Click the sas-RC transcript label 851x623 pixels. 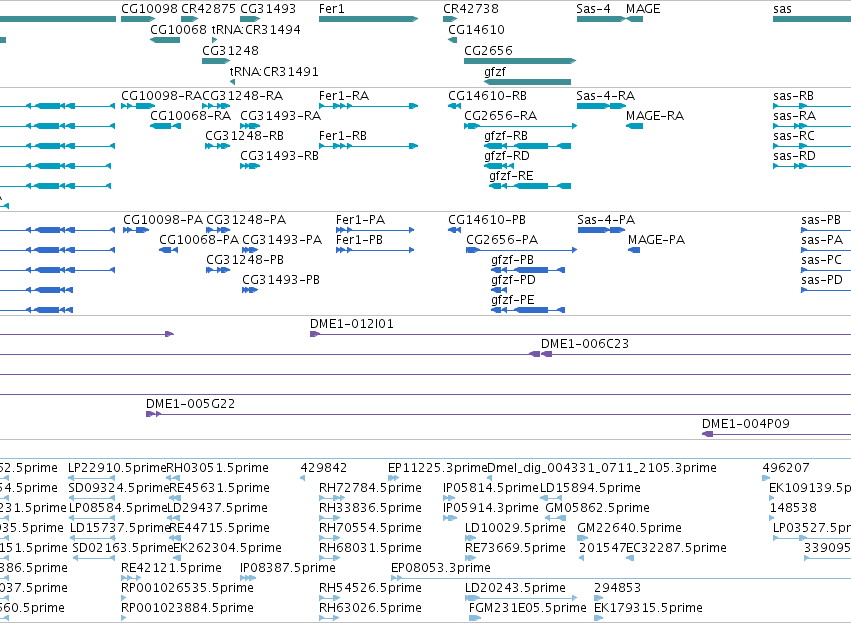[x=794, y=136]
